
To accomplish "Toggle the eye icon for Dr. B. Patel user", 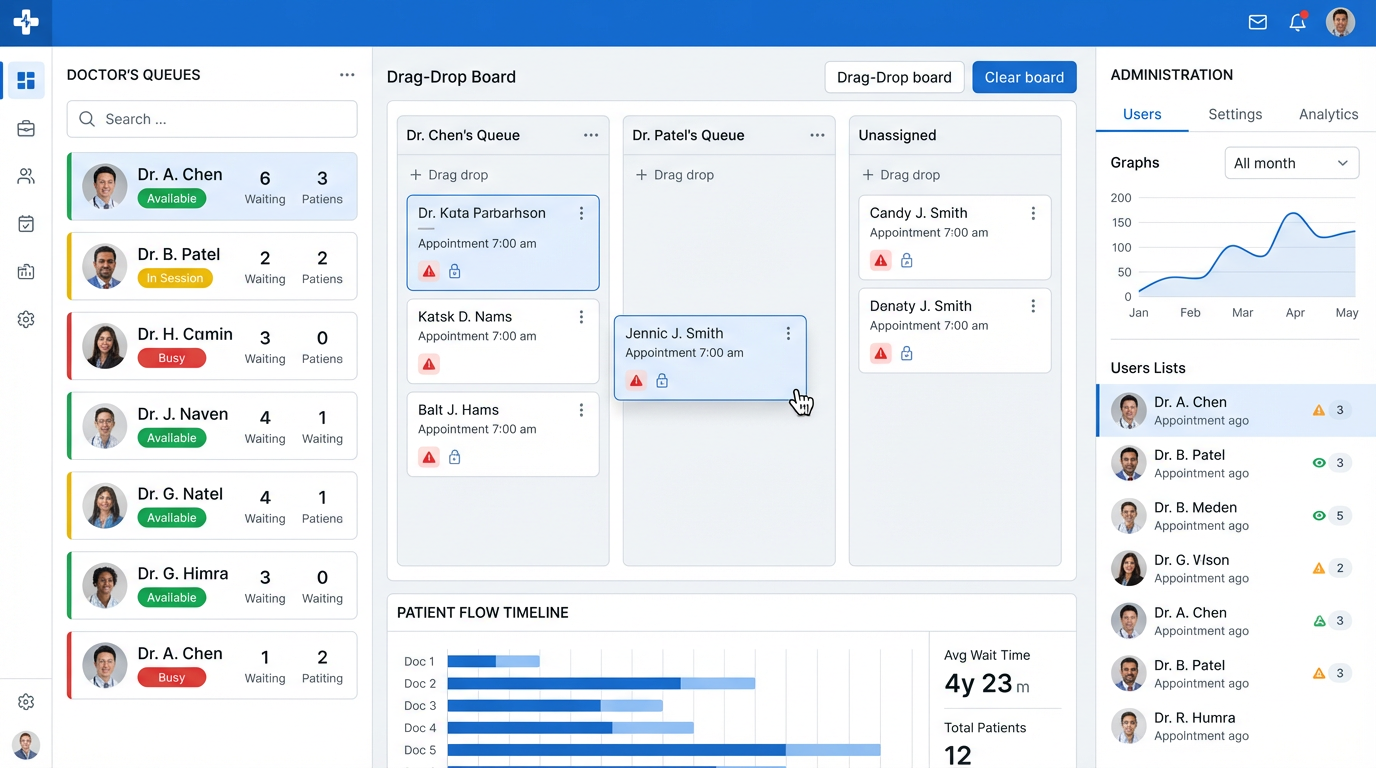I will point(1318,463).
